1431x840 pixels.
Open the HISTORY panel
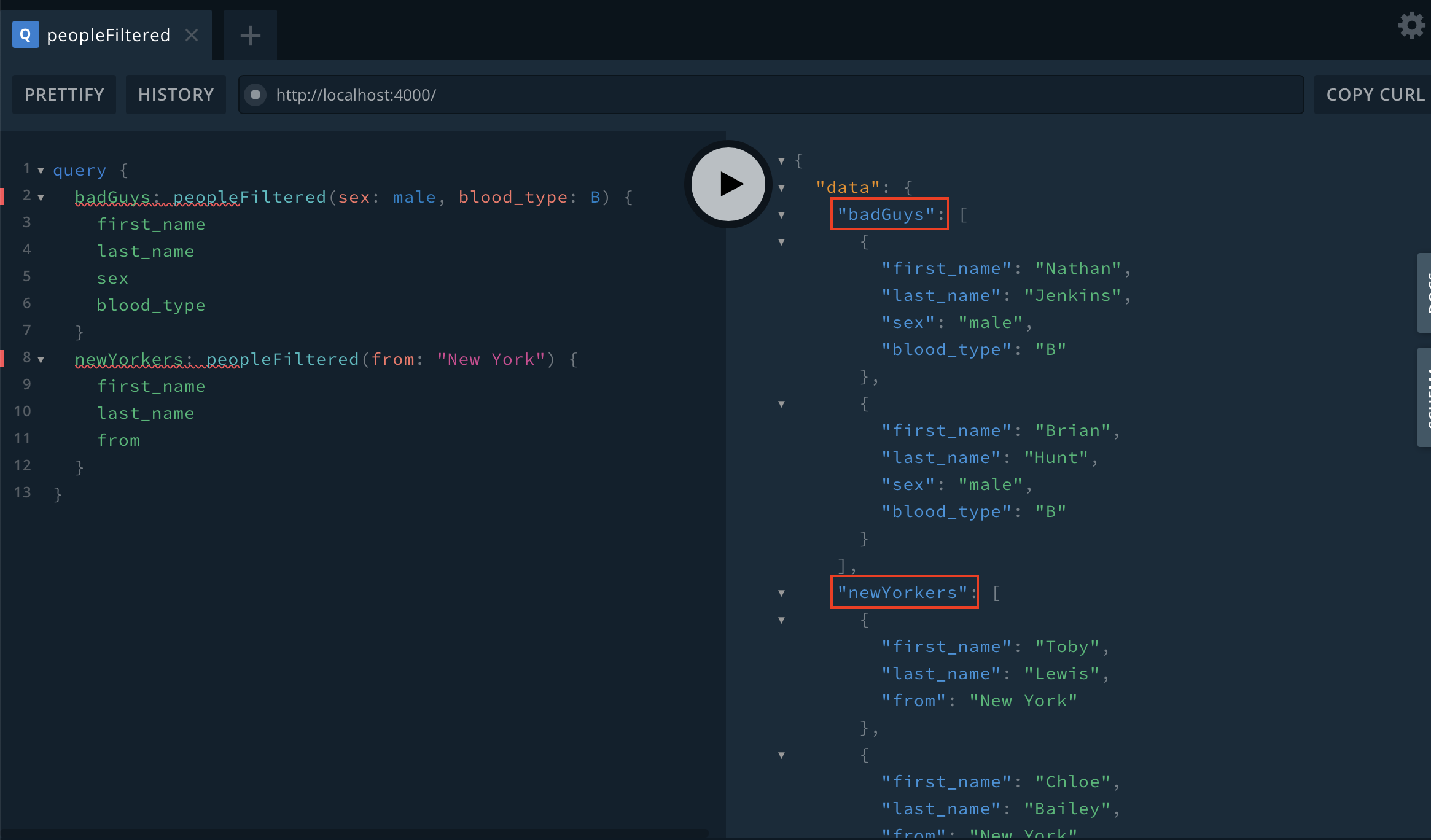coord(176,95)
